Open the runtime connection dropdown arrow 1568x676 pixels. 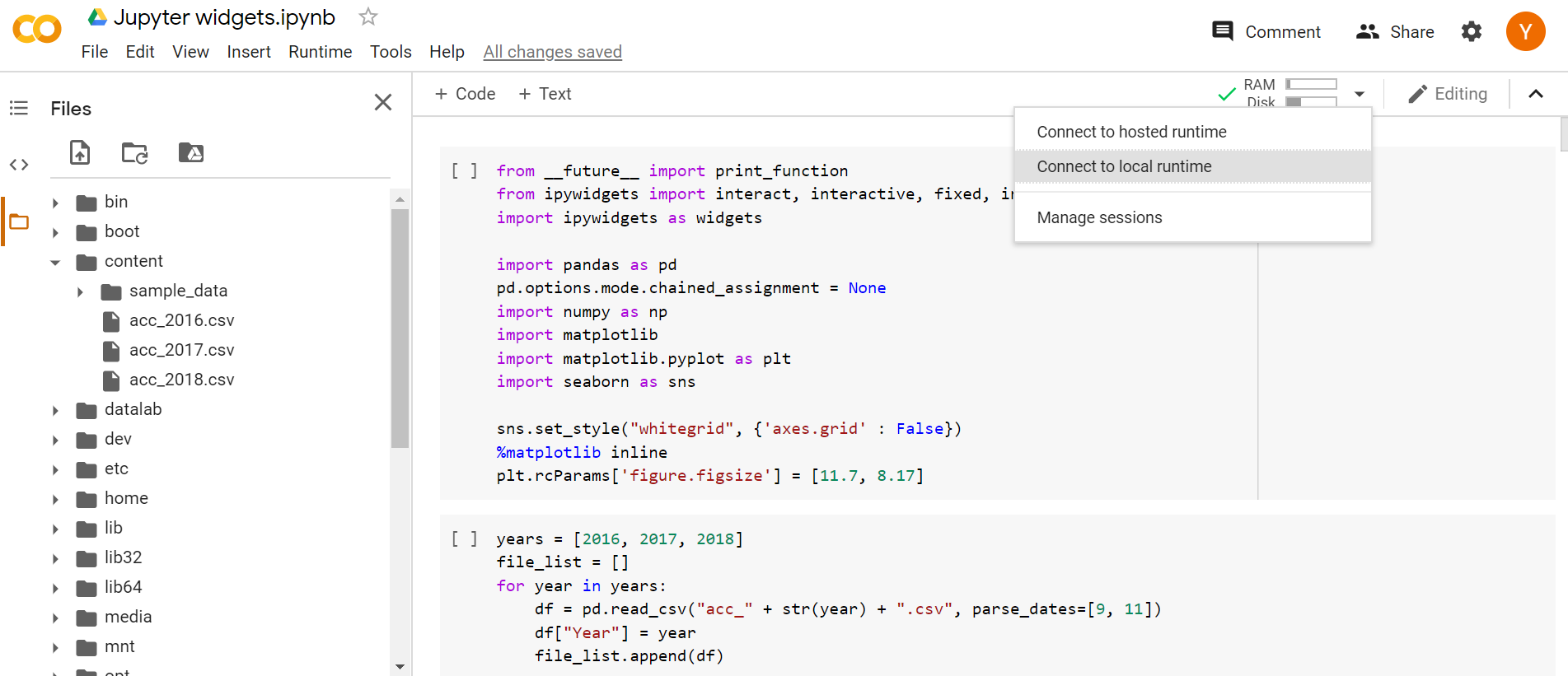coord(1360,94)
